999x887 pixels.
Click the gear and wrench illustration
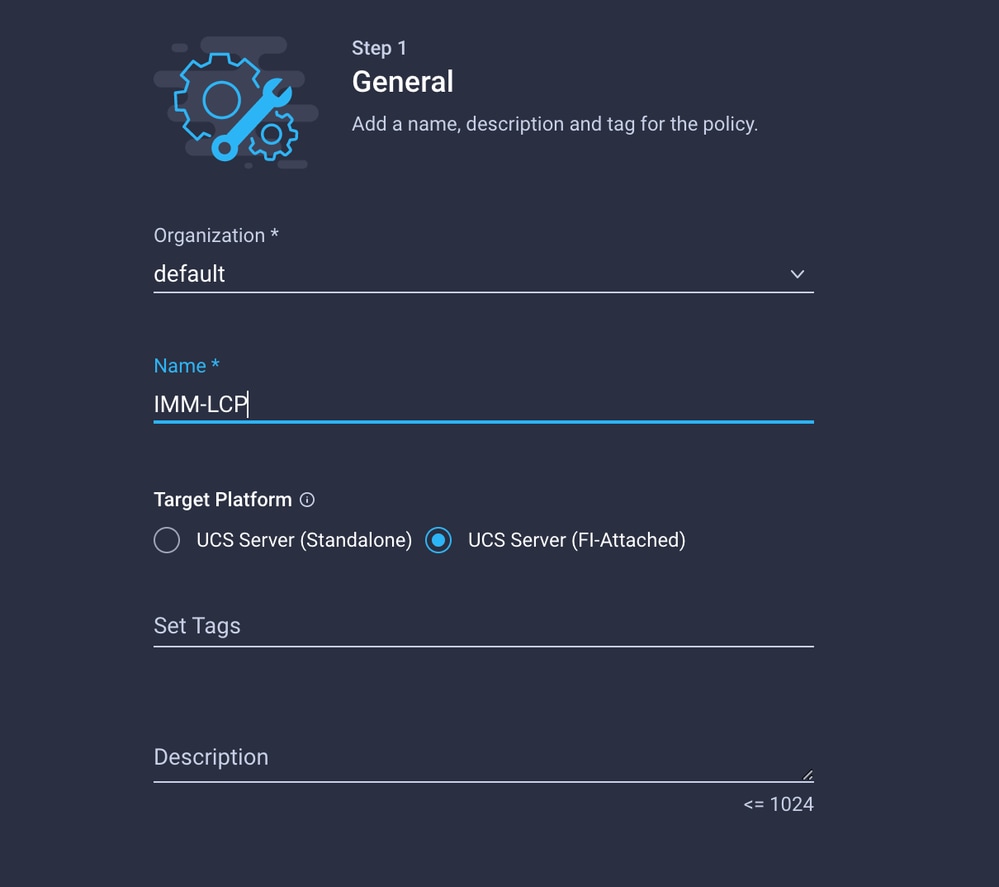point(236,102)
